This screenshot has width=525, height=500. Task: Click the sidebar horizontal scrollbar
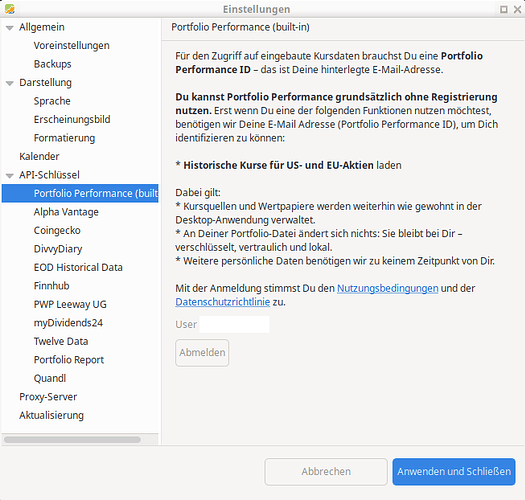72,439
